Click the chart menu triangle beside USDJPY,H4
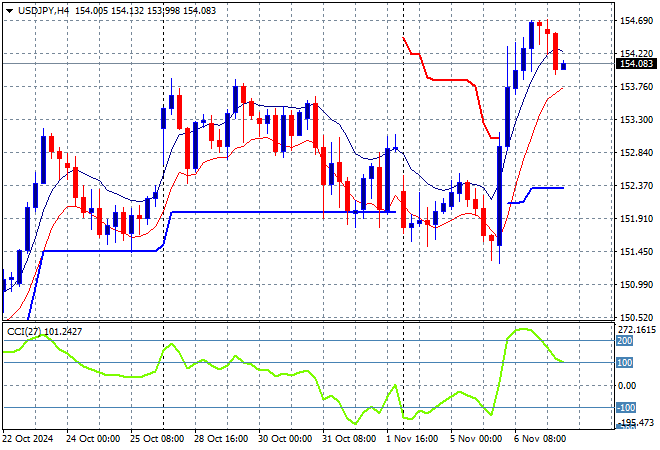660x450 pixels. pyautogui.click(x=9, y=11)
